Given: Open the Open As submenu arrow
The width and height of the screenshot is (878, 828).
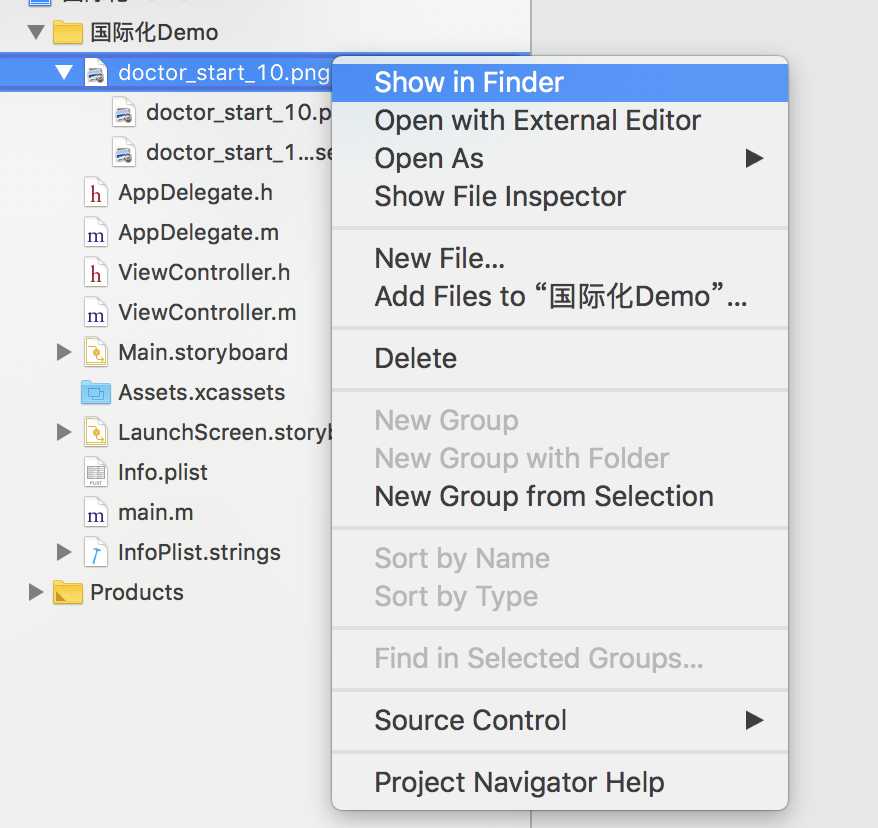Looking at the screenshot, I should (x=754, y=158).
